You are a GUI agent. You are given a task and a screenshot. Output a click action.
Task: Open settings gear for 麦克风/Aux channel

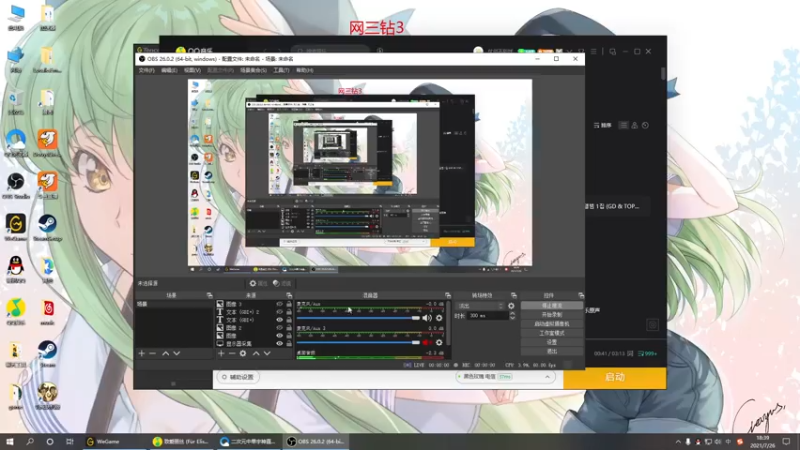(x=439, y=318)
